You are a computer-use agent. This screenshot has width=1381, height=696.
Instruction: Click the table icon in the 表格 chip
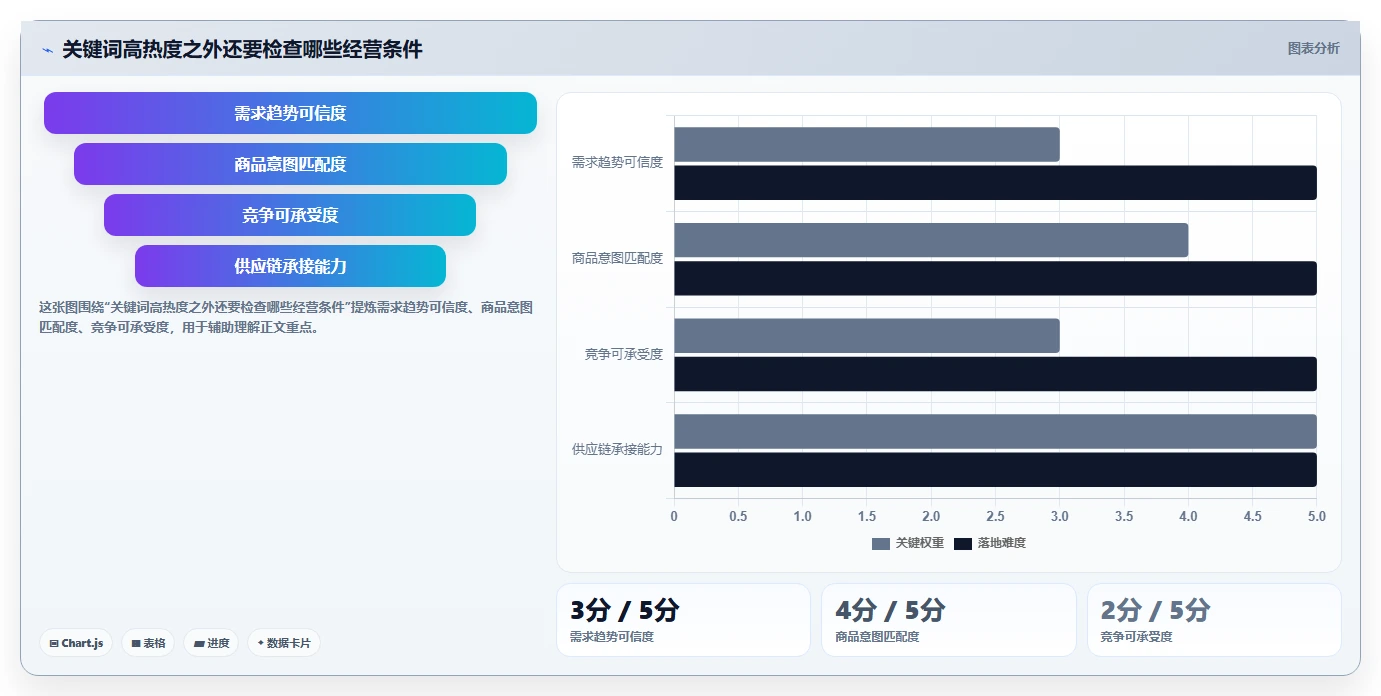pos(136,644)
